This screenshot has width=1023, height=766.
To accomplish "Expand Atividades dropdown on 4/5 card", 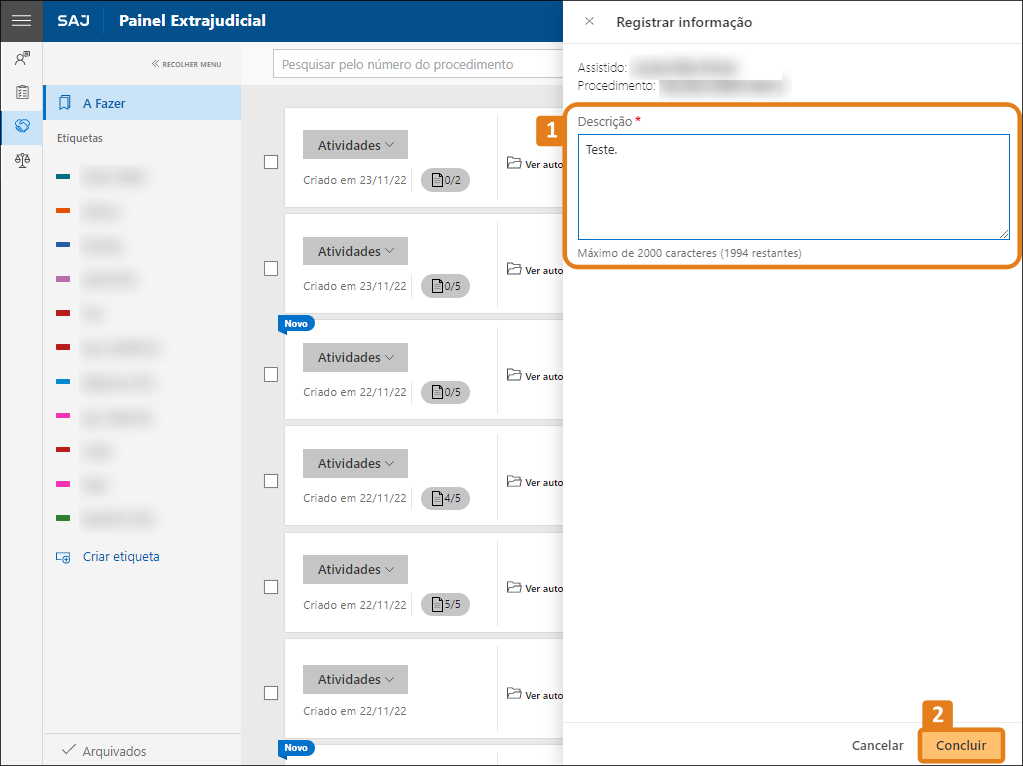I will click(x=355, y=463).
